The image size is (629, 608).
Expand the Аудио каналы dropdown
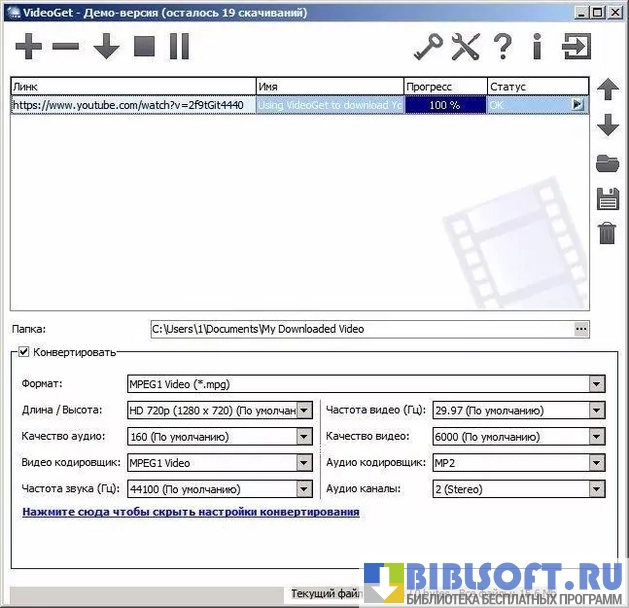tap(596, 489)
